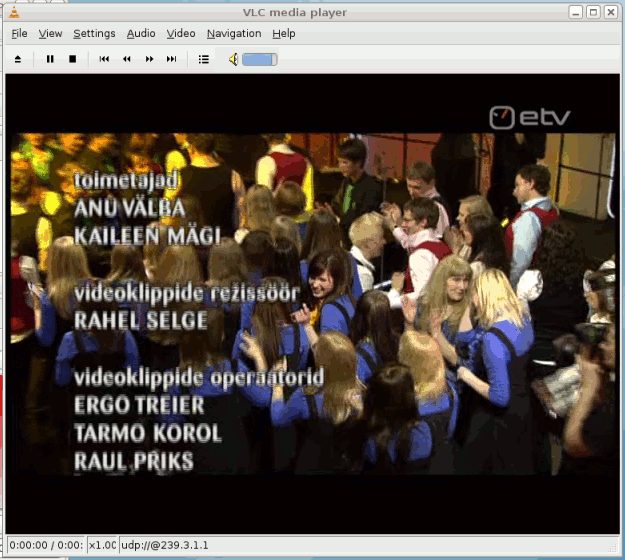Open the Audio menu

point(141,33)
